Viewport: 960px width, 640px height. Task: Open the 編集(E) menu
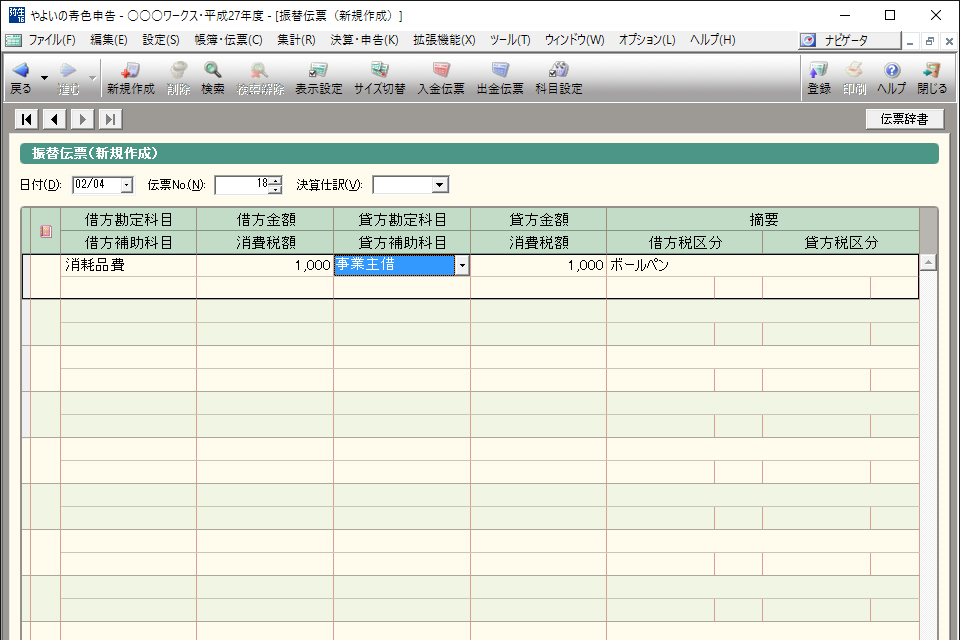click(109, 40)
